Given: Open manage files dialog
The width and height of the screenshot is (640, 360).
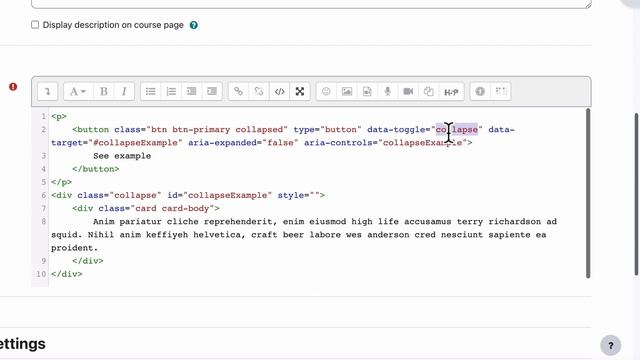Looking at the screenshot, I should pyautogui.click(x=428, y=91).
